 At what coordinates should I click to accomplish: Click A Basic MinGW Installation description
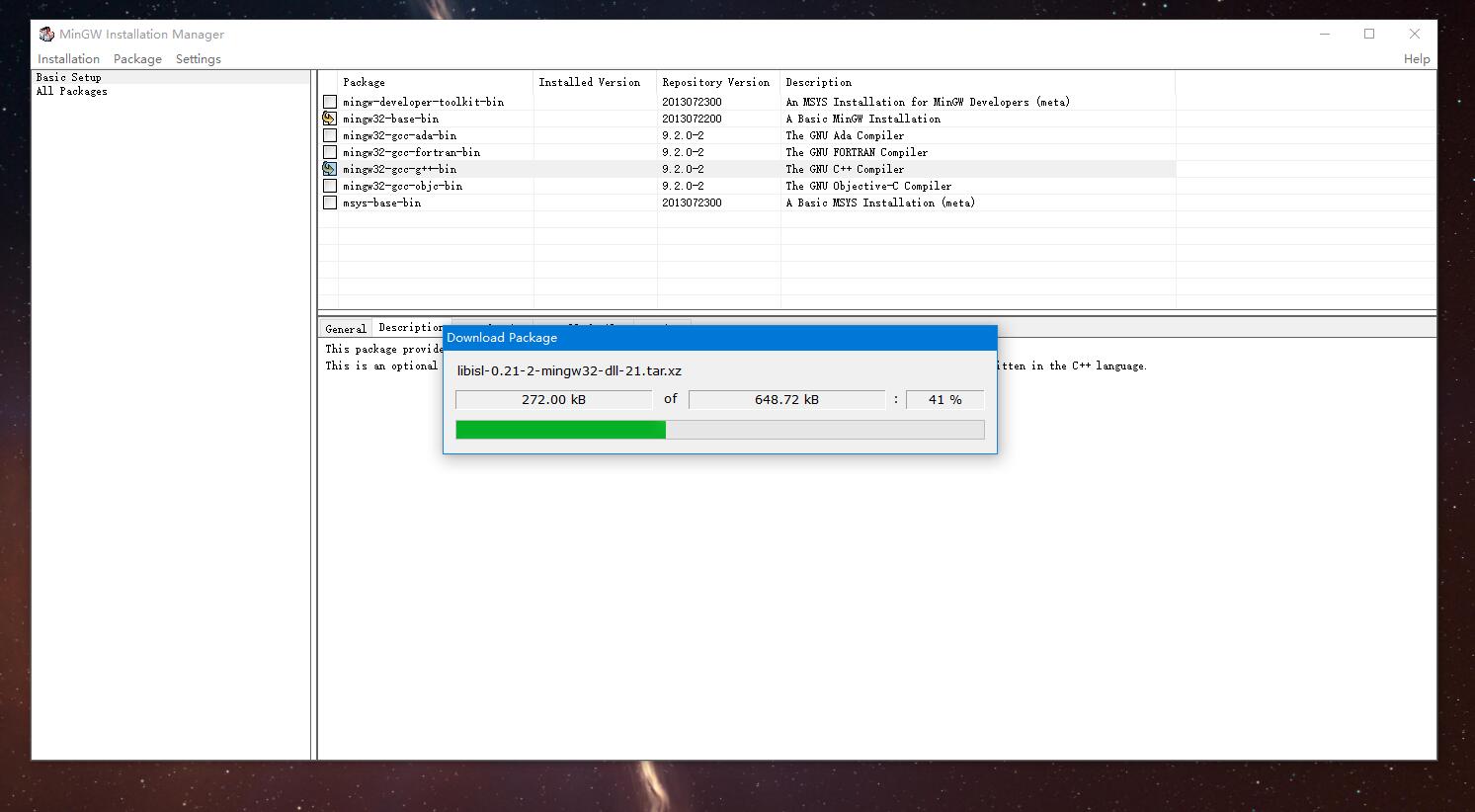coord(862,119)
